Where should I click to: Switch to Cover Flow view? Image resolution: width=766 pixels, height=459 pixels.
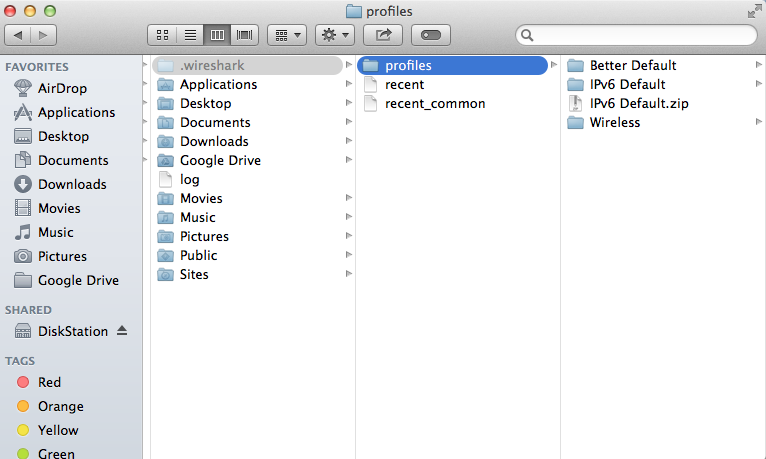tap(244, 35)
